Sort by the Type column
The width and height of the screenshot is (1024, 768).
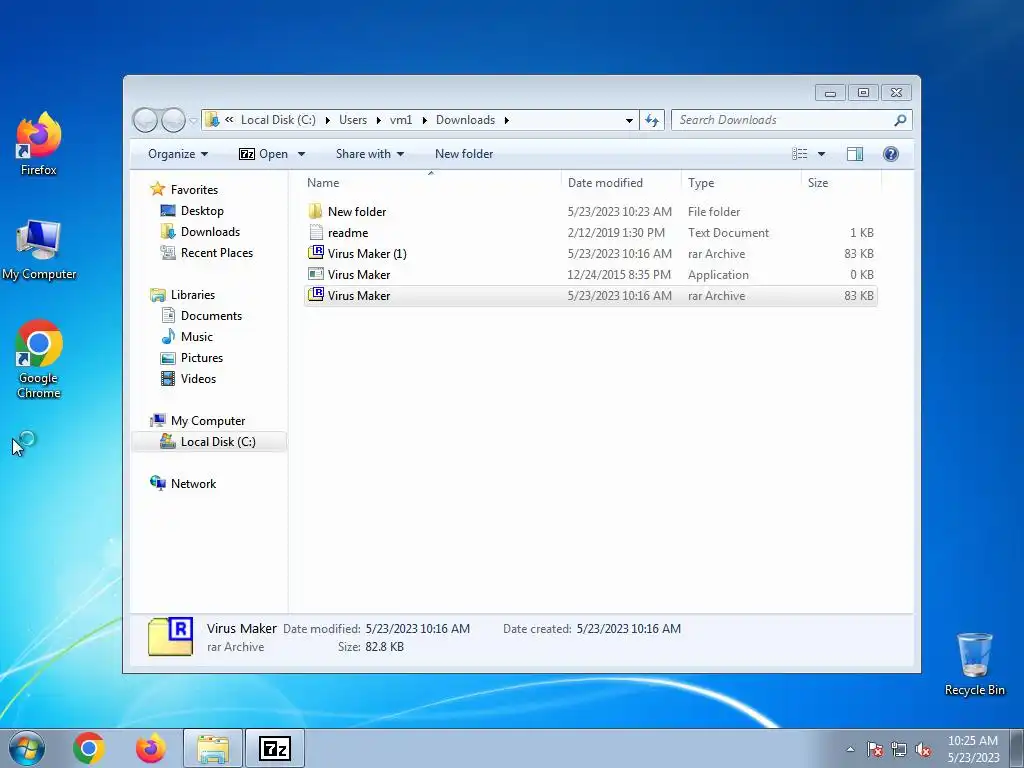pyautogui.click(x=741, y=183)
